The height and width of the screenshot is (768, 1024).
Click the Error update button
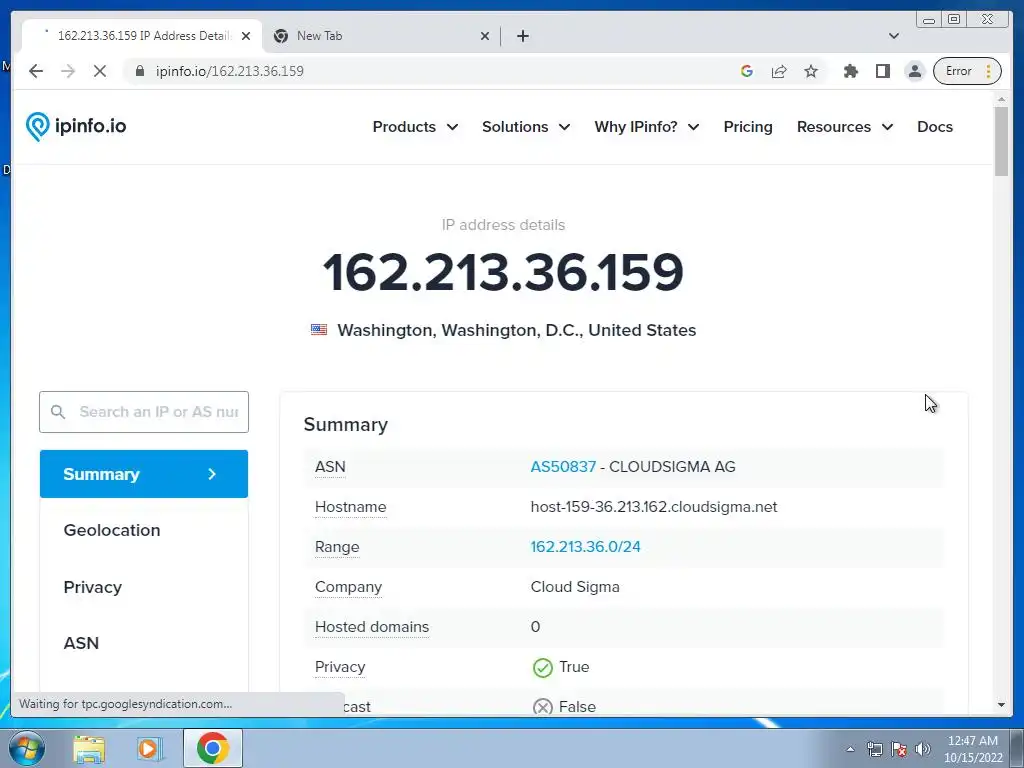pos(967,71)
